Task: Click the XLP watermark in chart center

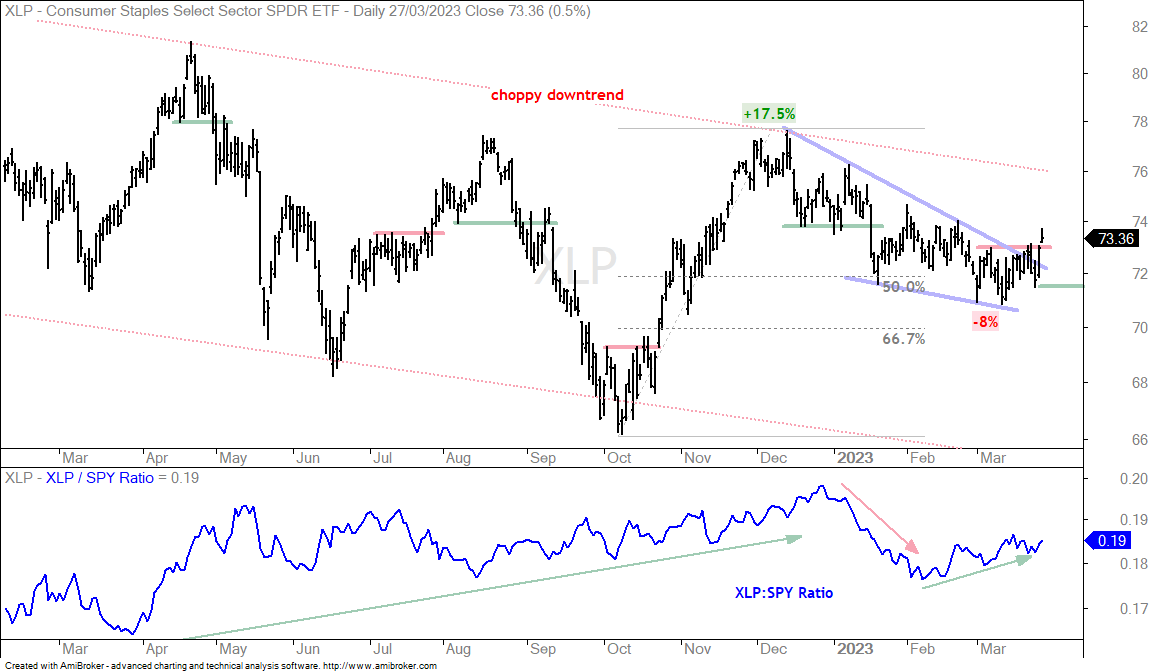Action: [575, 265]
